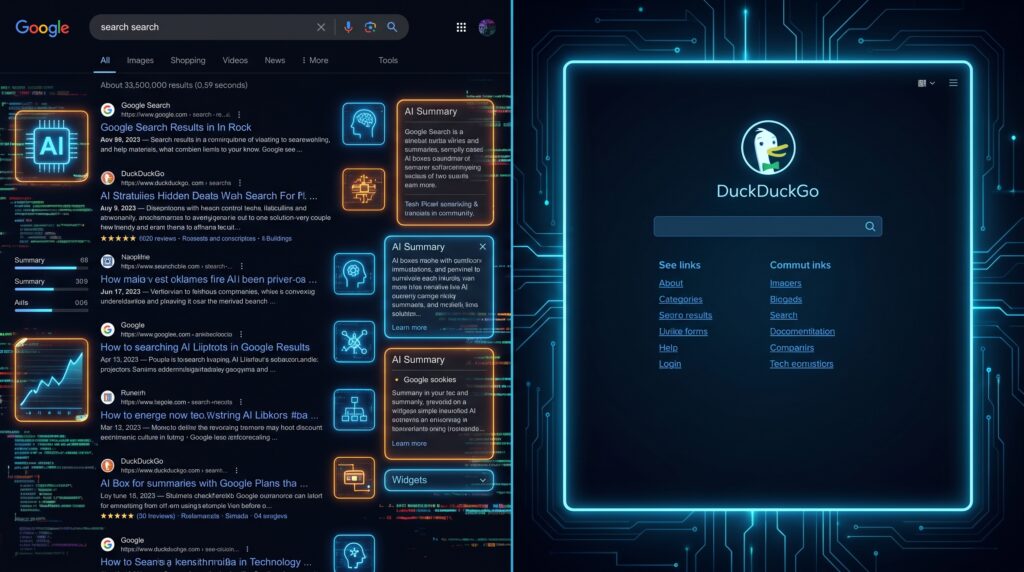This screenshot has height=572, width=1024.
Task: Open options for How to searching result
Action: (x=241, y=334)
